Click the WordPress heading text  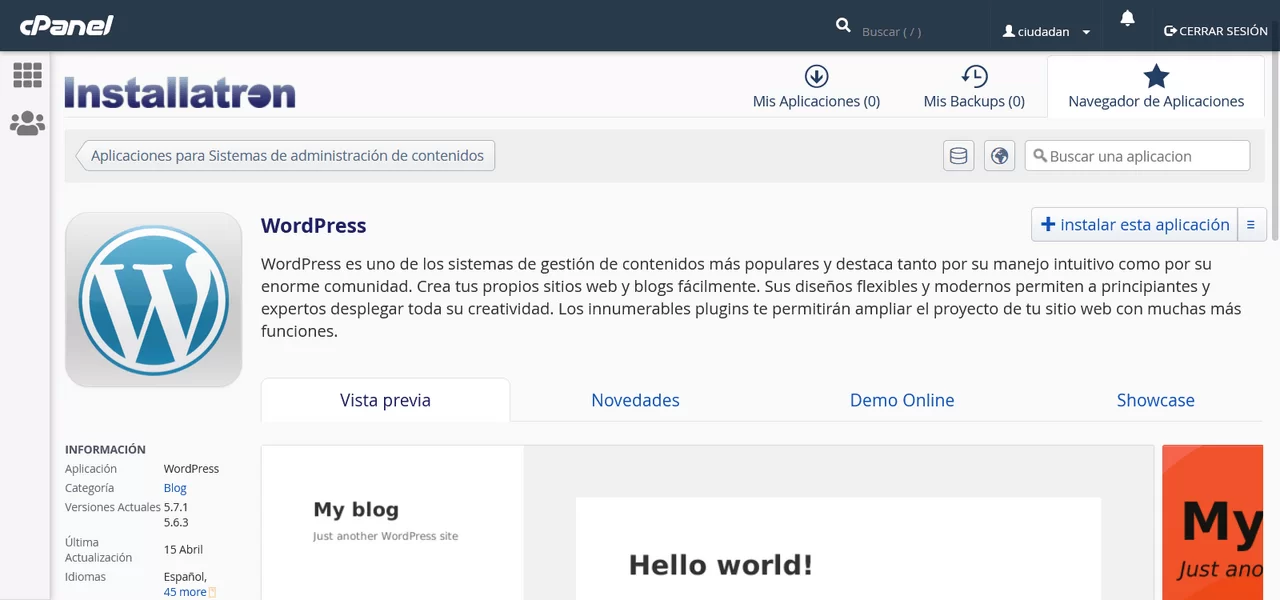313,226
